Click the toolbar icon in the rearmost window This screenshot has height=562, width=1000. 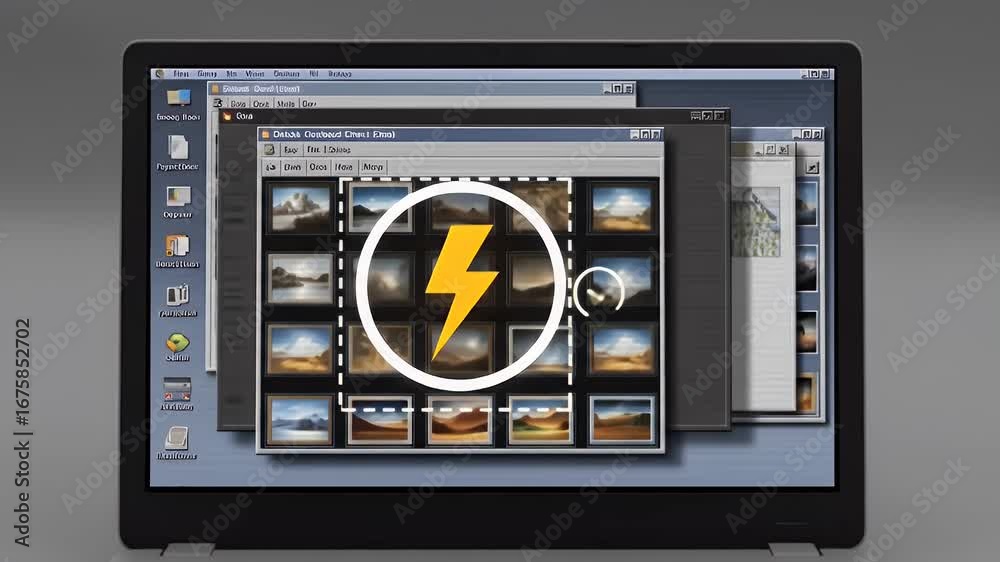(x=217, y=103)
